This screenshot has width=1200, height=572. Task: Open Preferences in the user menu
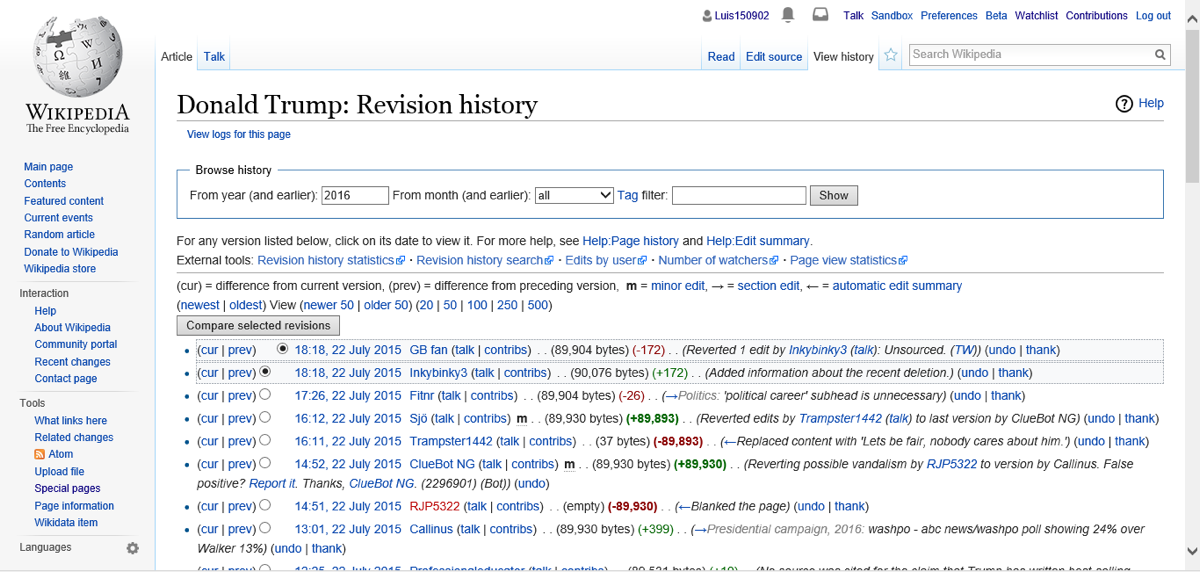949,16
